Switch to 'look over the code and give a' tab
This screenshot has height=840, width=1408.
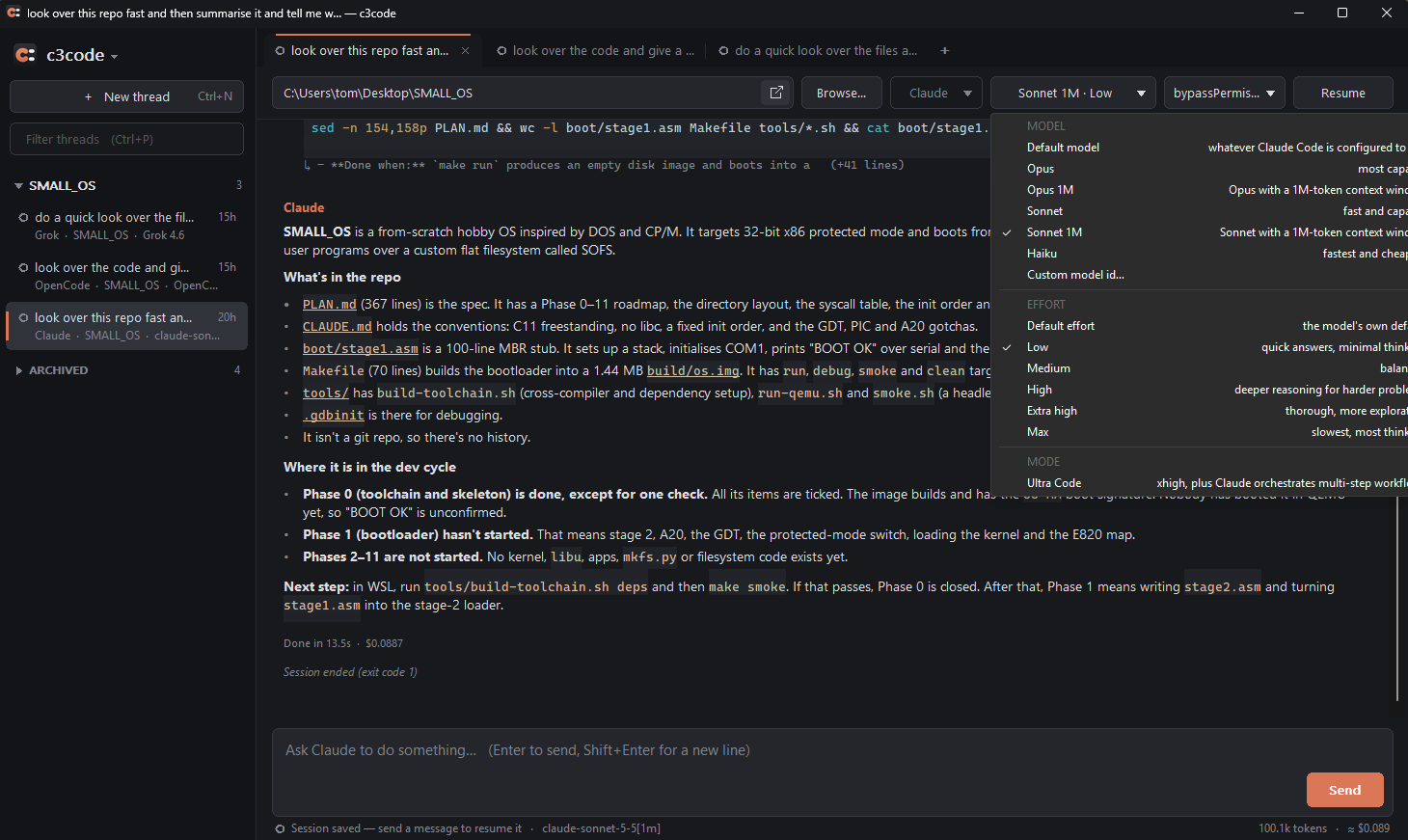coord(595,51)
